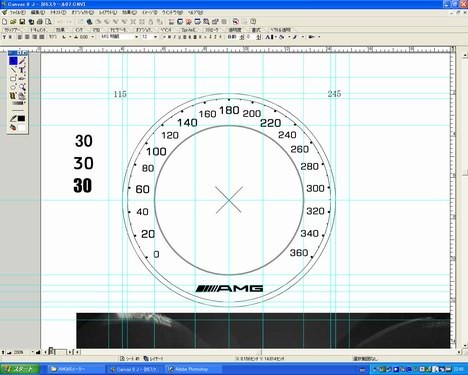
Task: Open the File menu in the menu bar
Action: 17,12
